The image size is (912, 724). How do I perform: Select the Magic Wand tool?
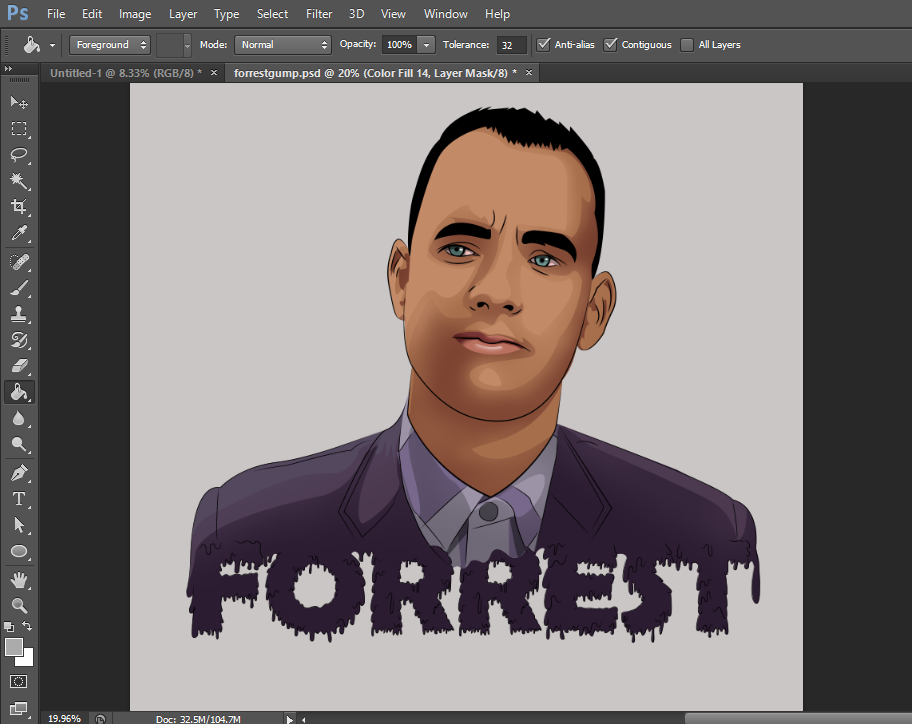pos(19,181)
